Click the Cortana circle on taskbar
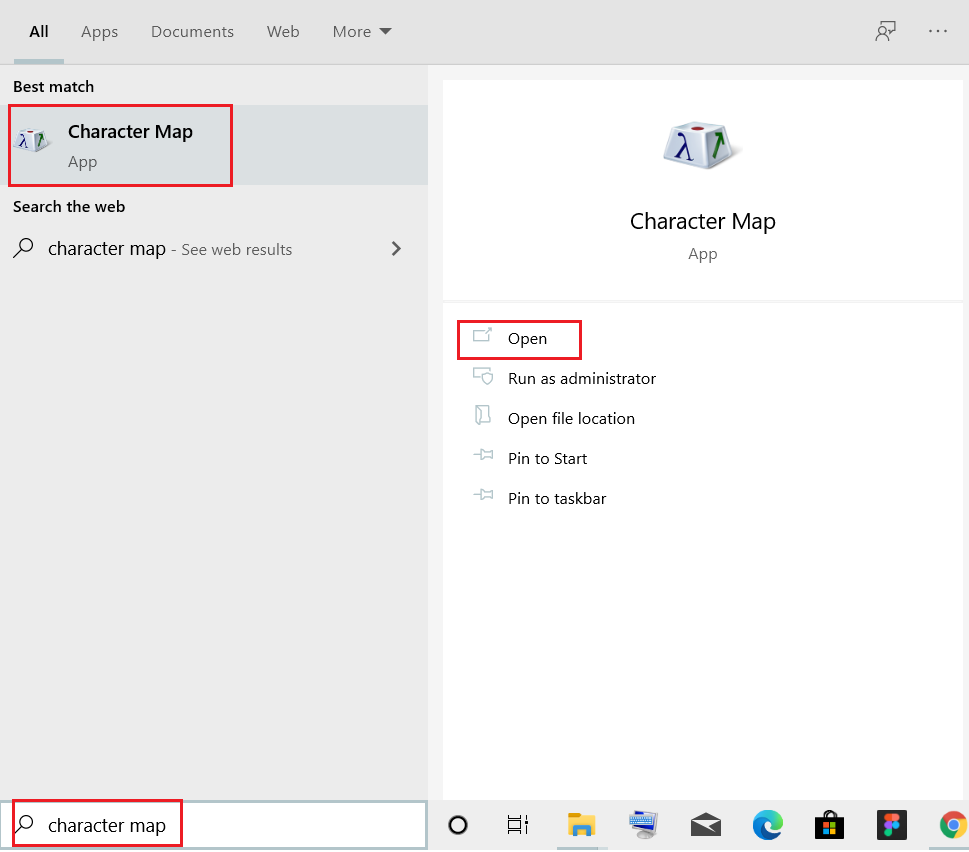 tap(458, 825)
